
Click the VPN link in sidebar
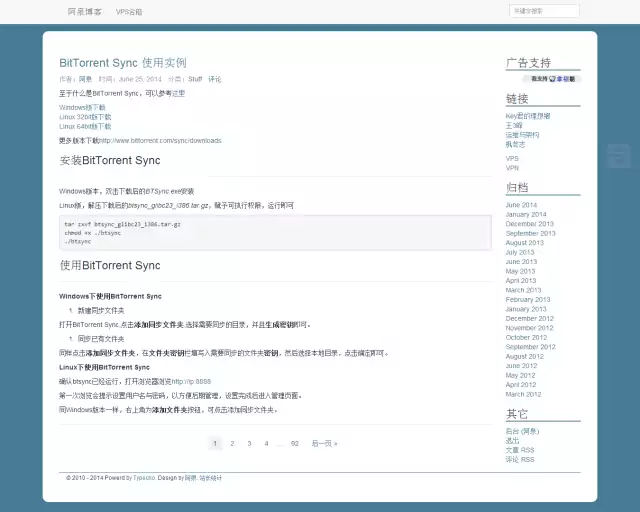point(512,168)
